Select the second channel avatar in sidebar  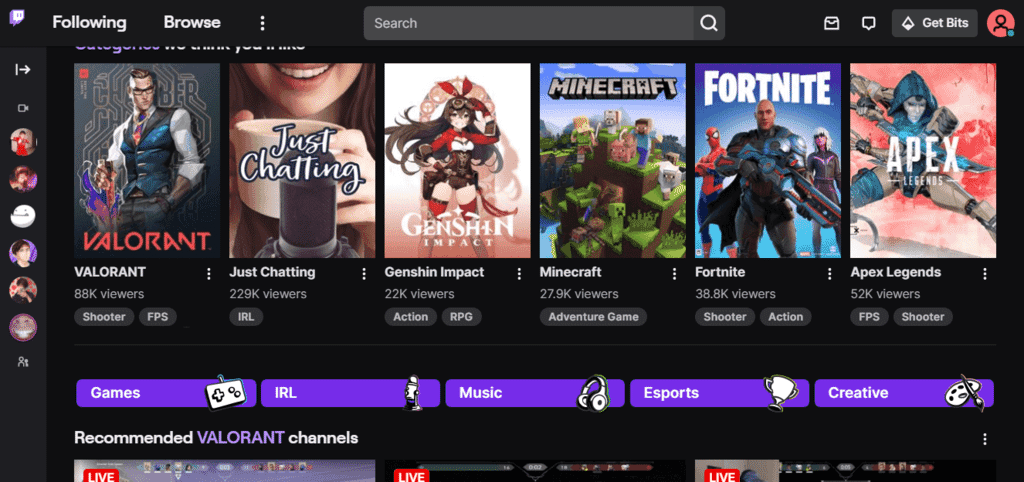coord(23,179)
